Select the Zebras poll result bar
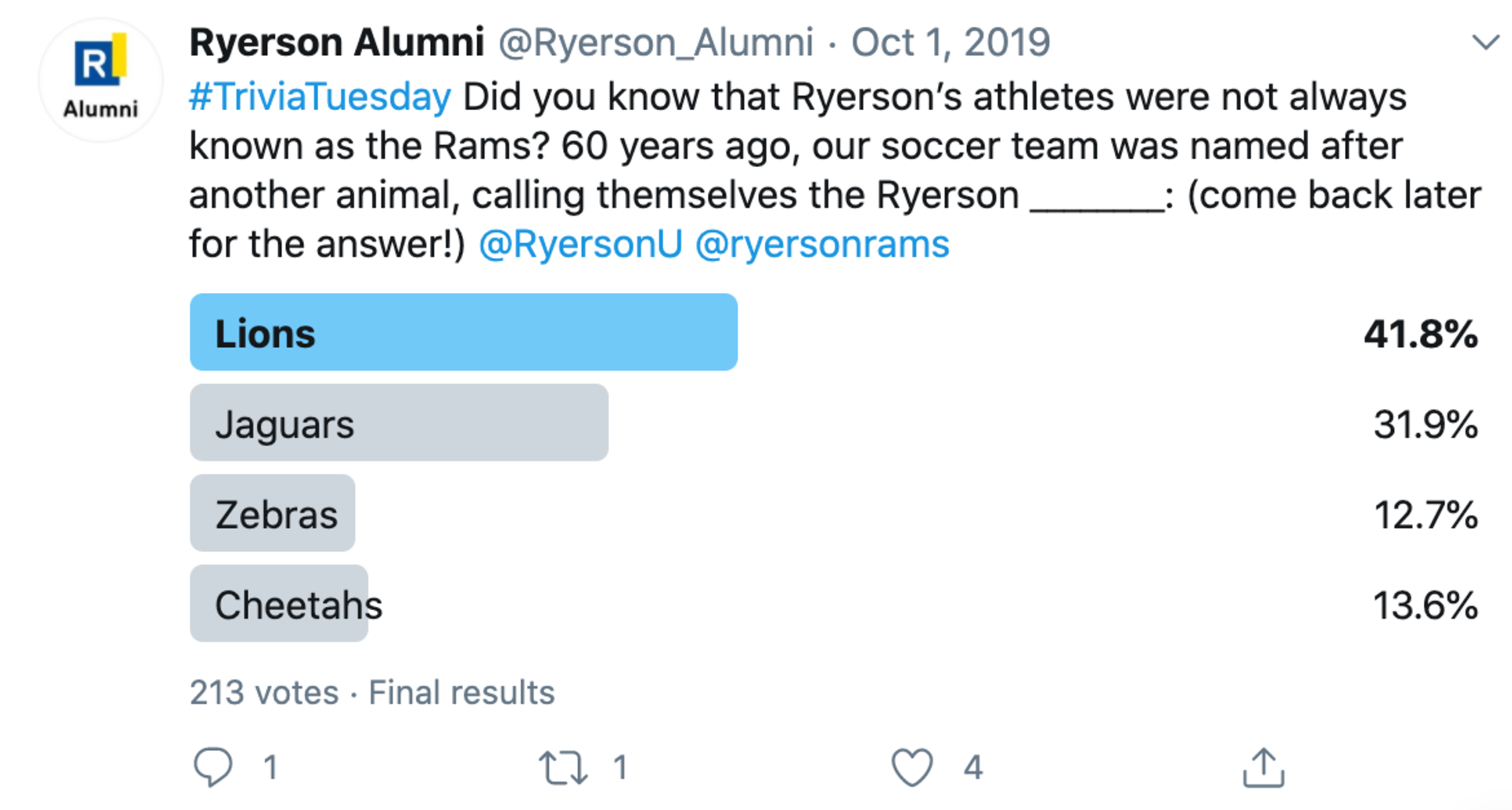 (272, 513)
